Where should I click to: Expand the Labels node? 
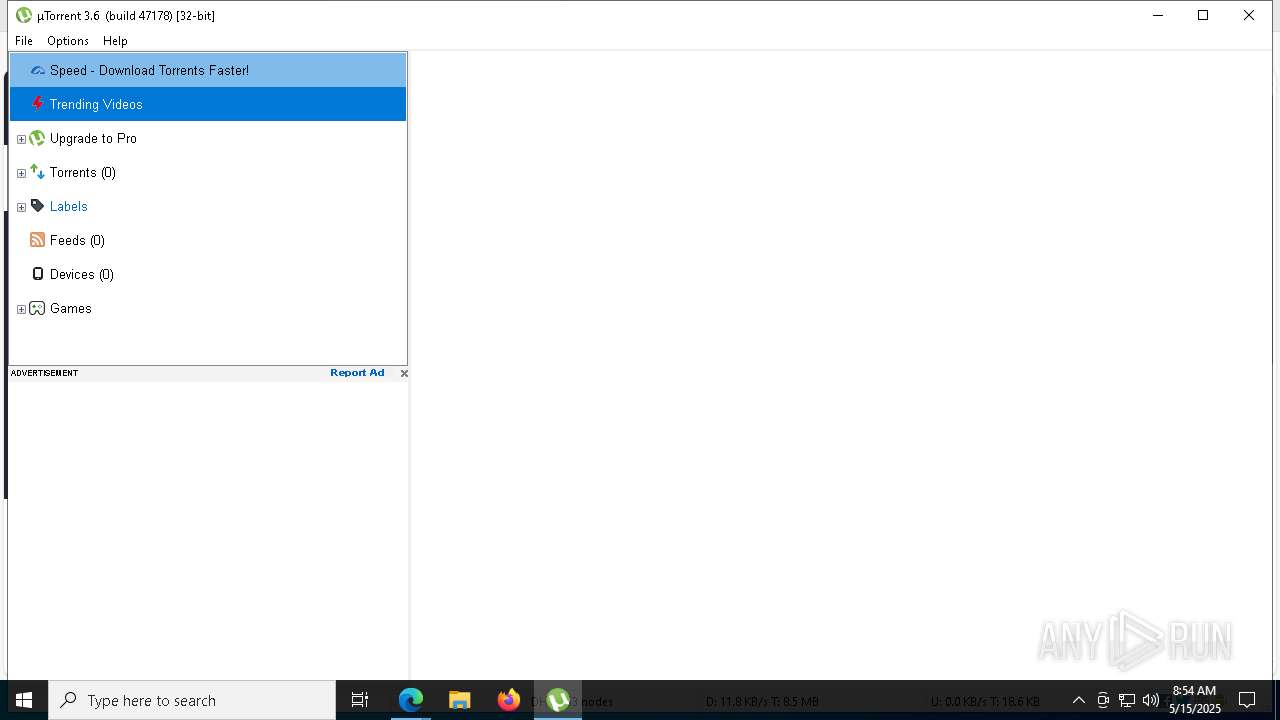coord(21,207)
